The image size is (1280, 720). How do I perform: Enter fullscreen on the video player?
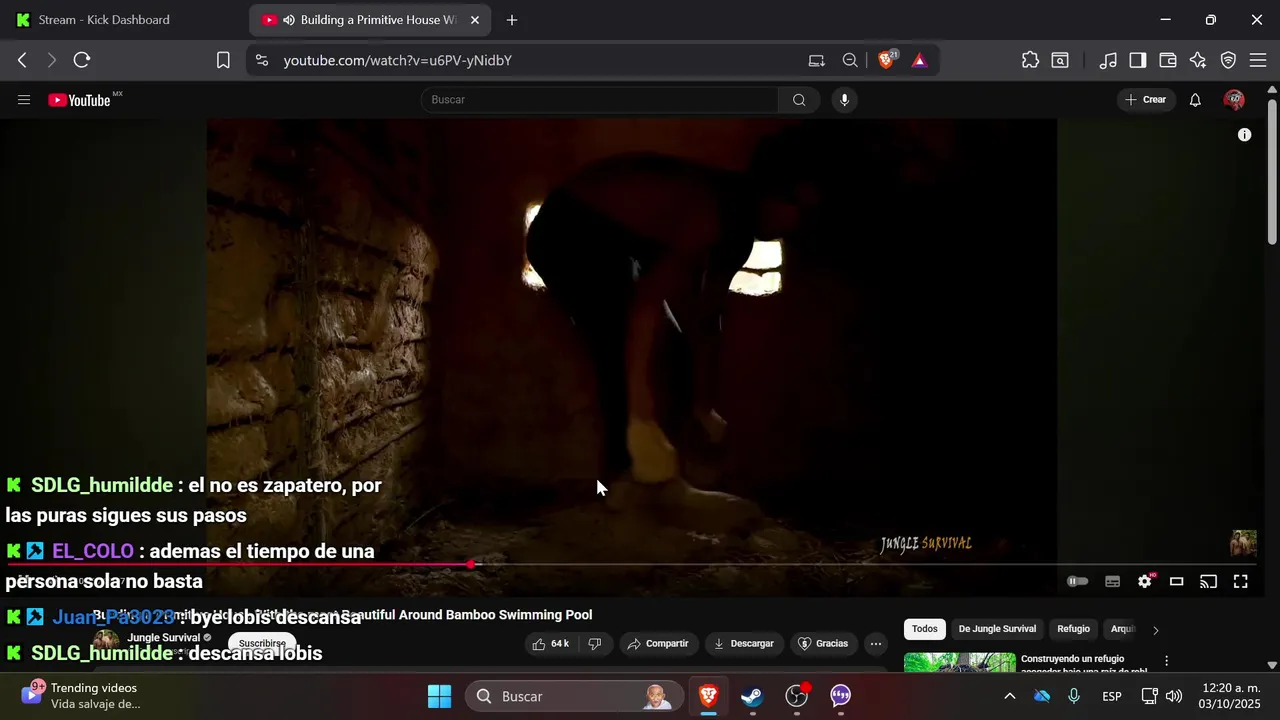[1241, 581]
